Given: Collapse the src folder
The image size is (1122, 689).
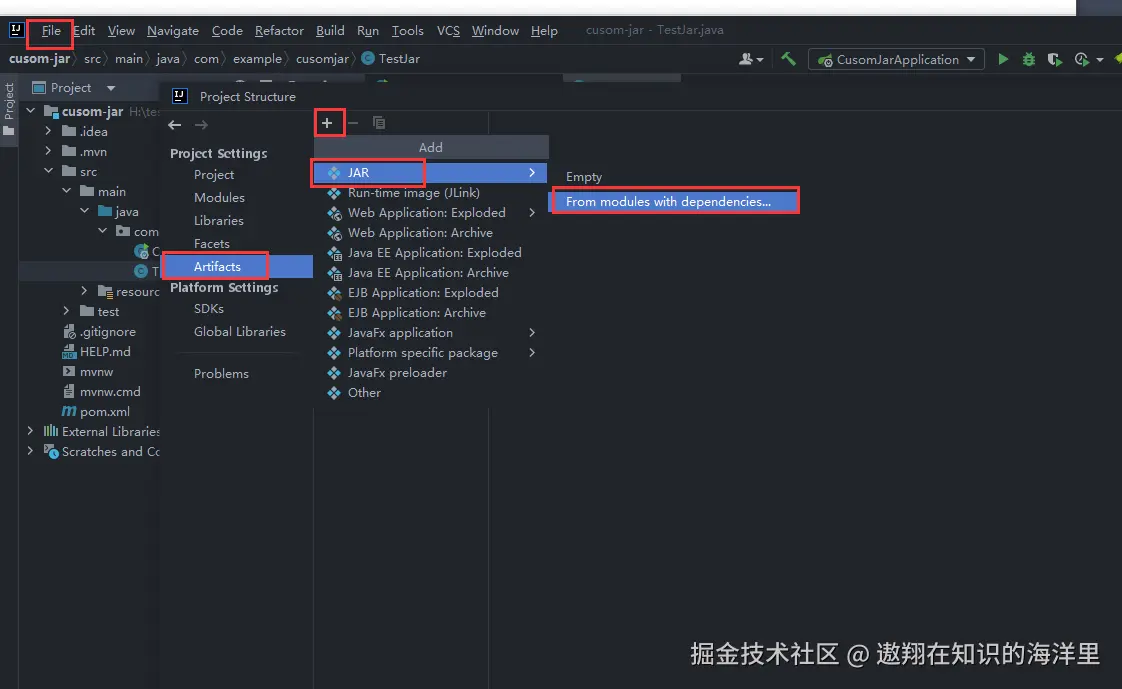Looking at the screenshot, I should 48,171.
